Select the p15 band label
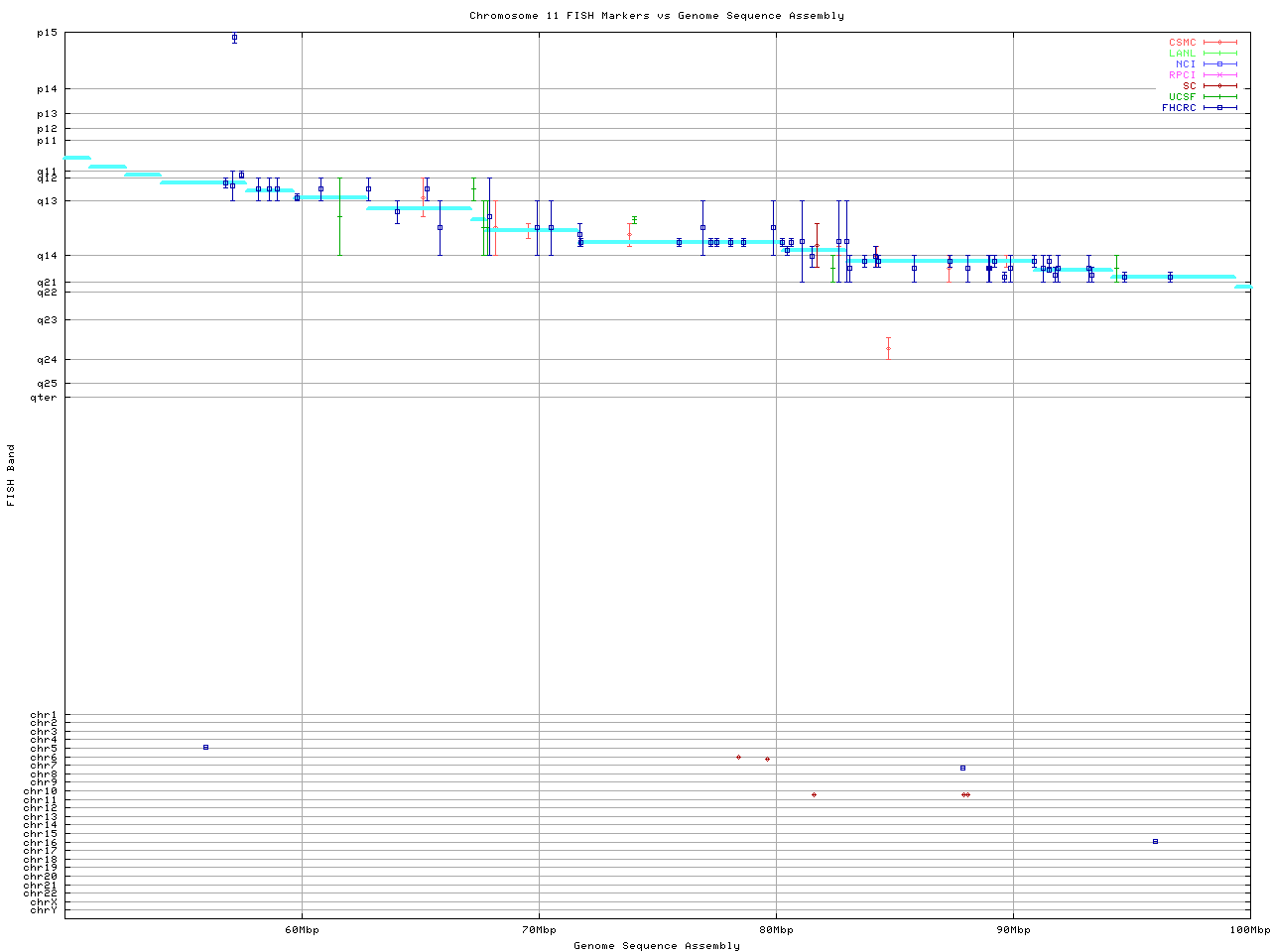Image resolution: width=1270 pixels, height=952 pixels. coord(47,33)
